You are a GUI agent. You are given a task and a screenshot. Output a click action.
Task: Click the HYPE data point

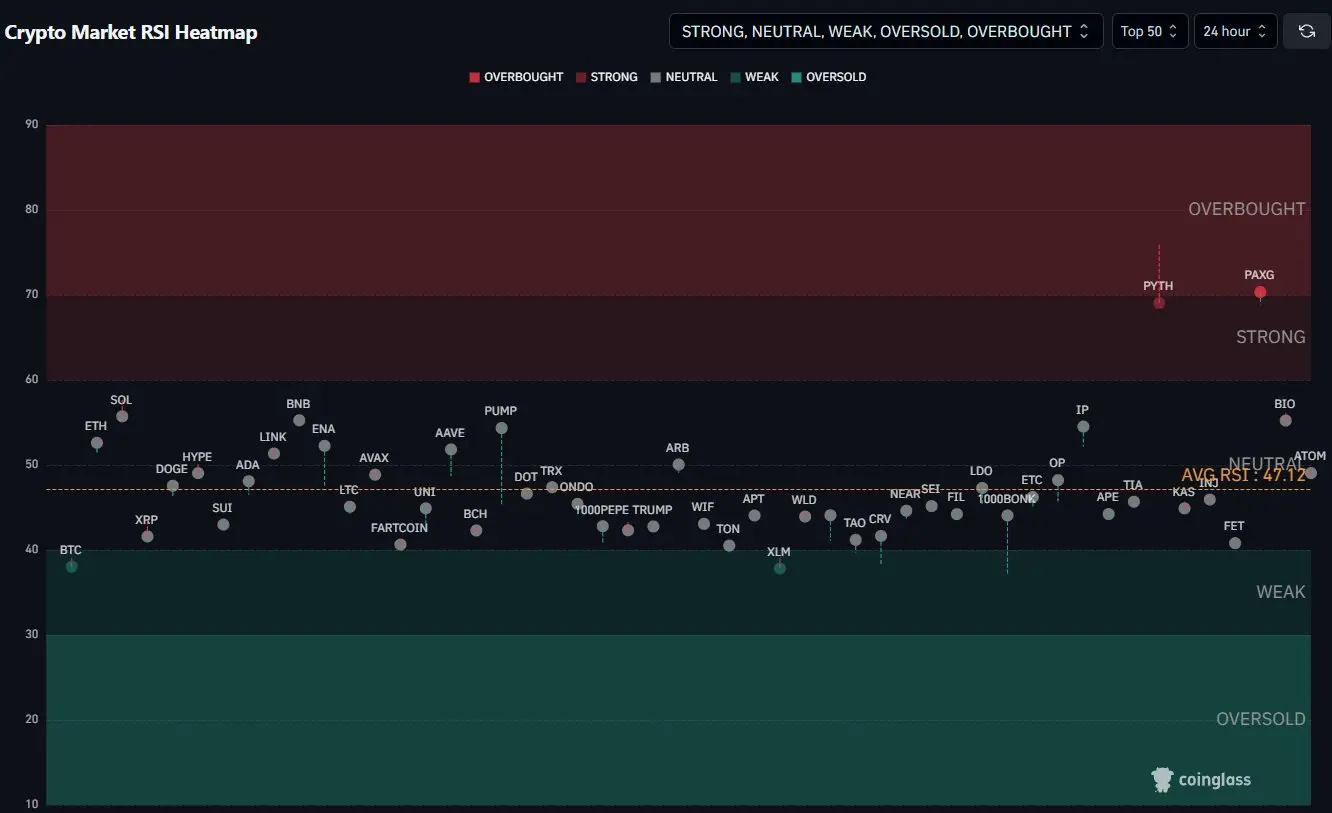coord(198,473)
